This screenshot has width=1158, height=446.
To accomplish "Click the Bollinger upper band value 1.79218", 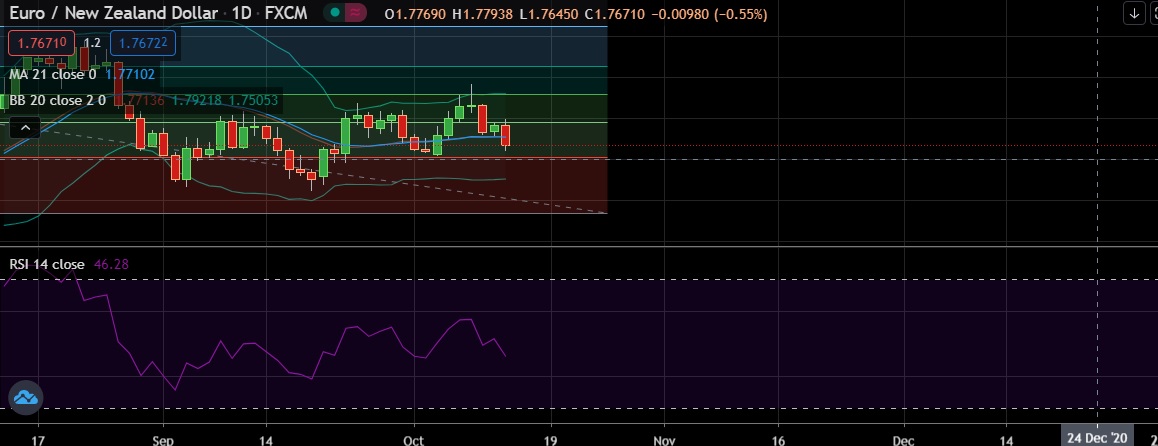I will (x=197, y=100).
